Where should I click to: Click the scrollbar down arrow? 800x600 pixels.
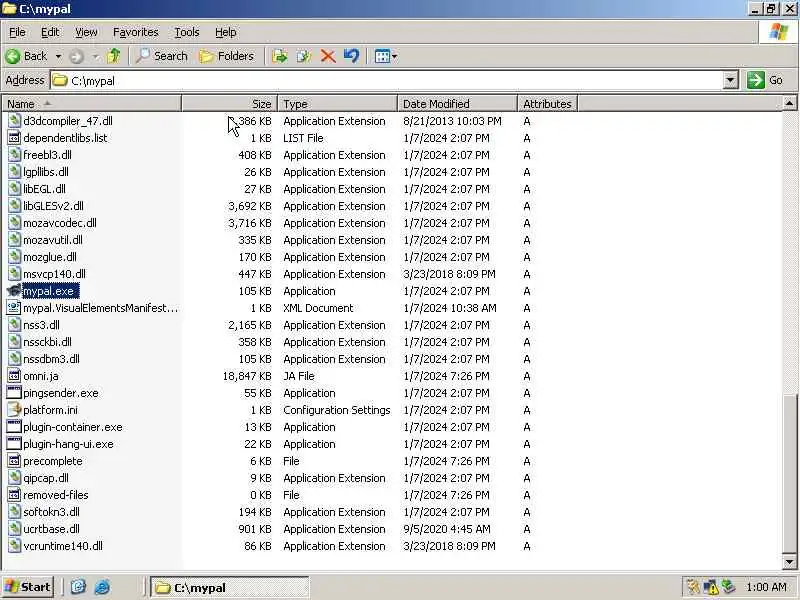pyautogui.click(x=789, y=562)
